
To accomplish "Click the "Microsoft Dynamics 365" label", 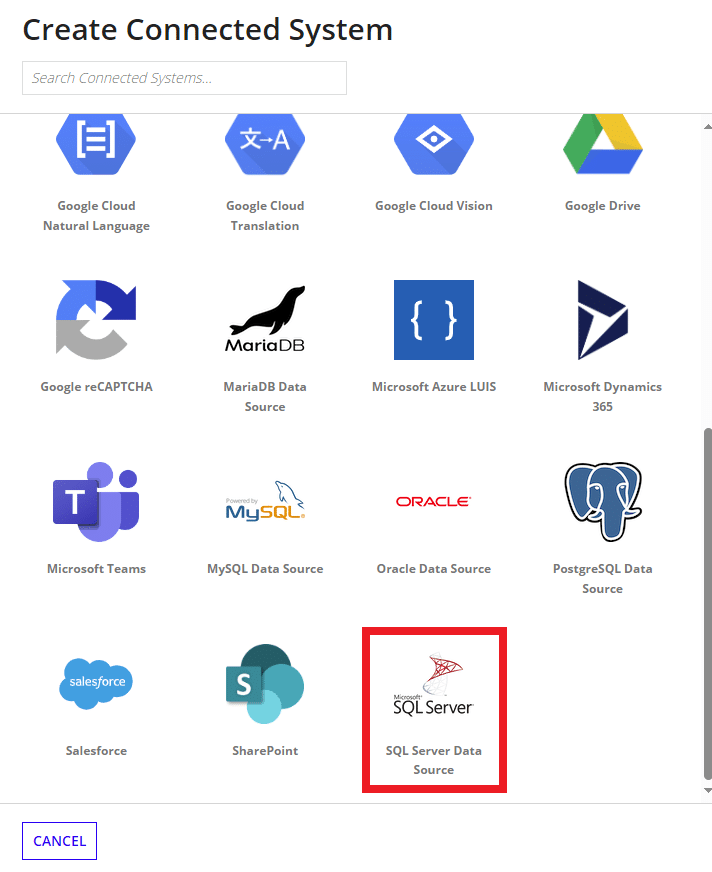I will [602, 397].
